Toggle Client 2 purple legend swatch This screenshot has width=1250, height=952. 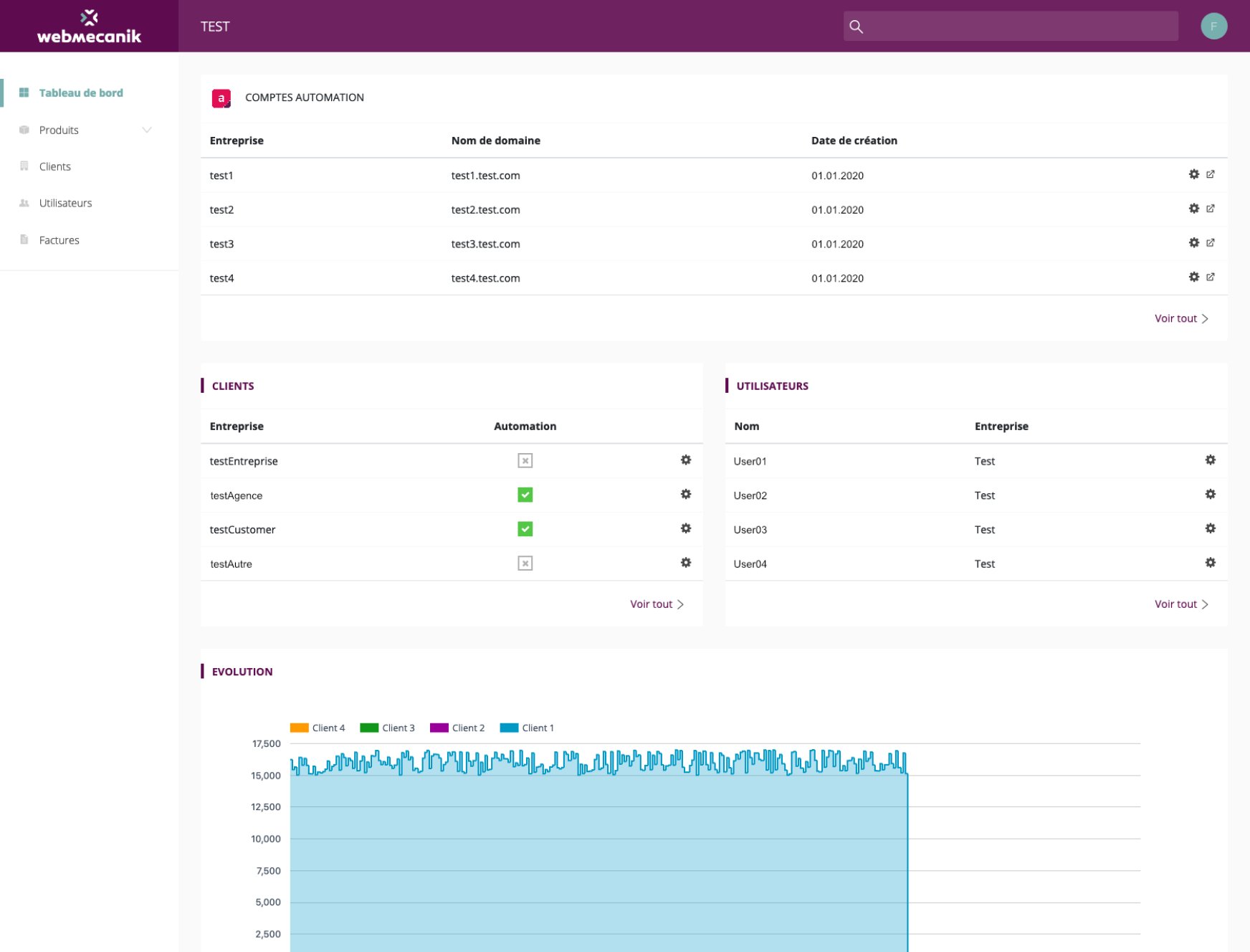pos(439,728)
